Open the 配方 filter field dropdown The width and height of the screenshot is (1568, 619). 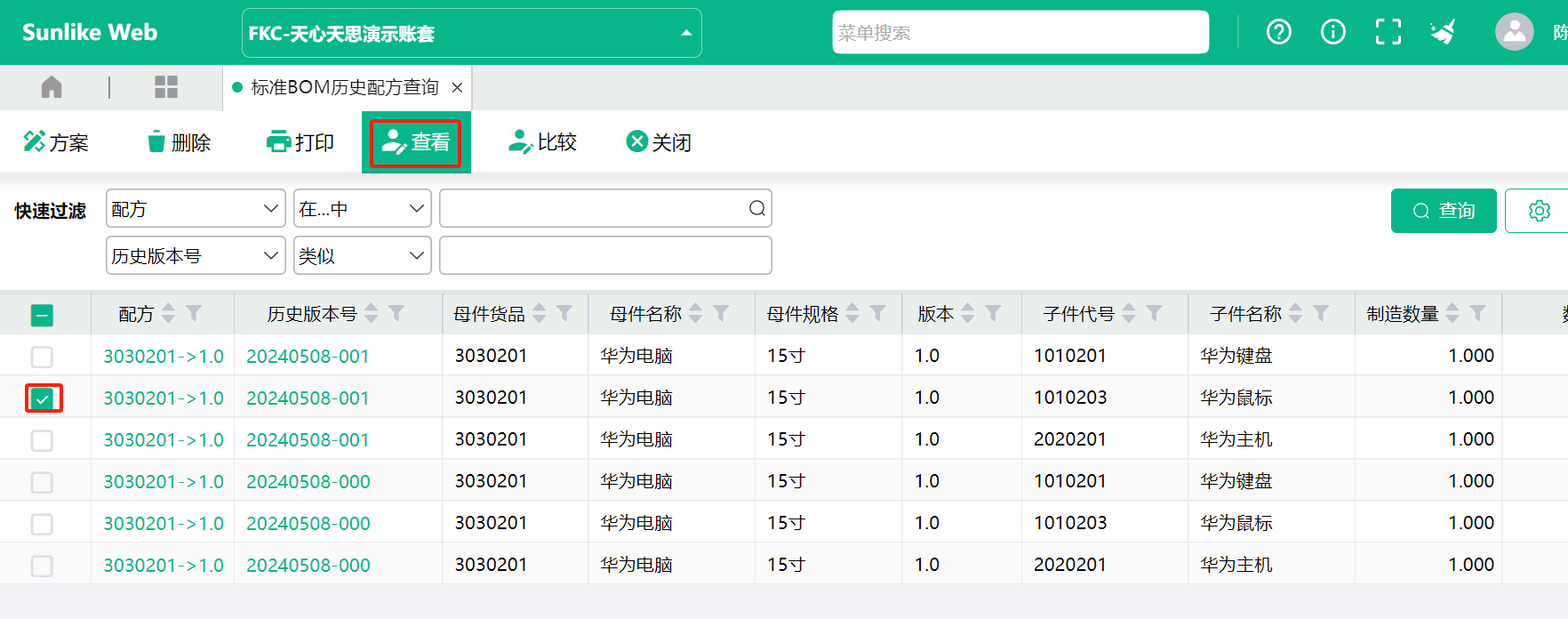[x=196, y=208]
